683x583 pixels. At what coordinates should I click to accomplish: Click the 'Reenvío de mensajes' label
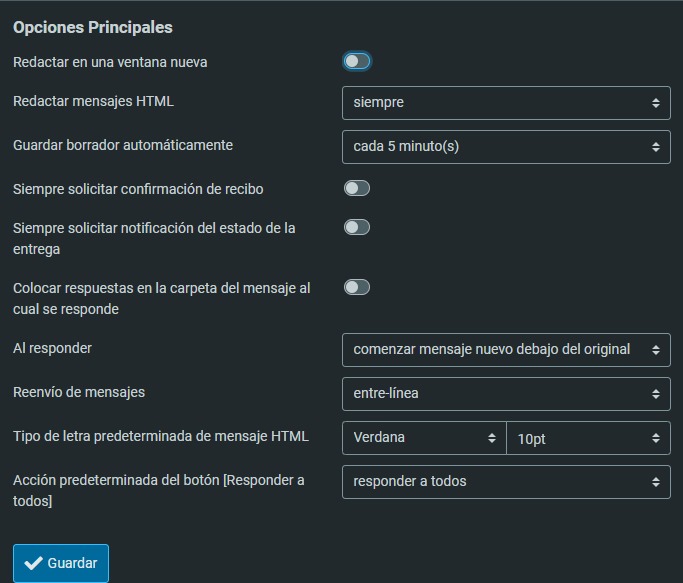pyautogui.click(x=79, y=392)
